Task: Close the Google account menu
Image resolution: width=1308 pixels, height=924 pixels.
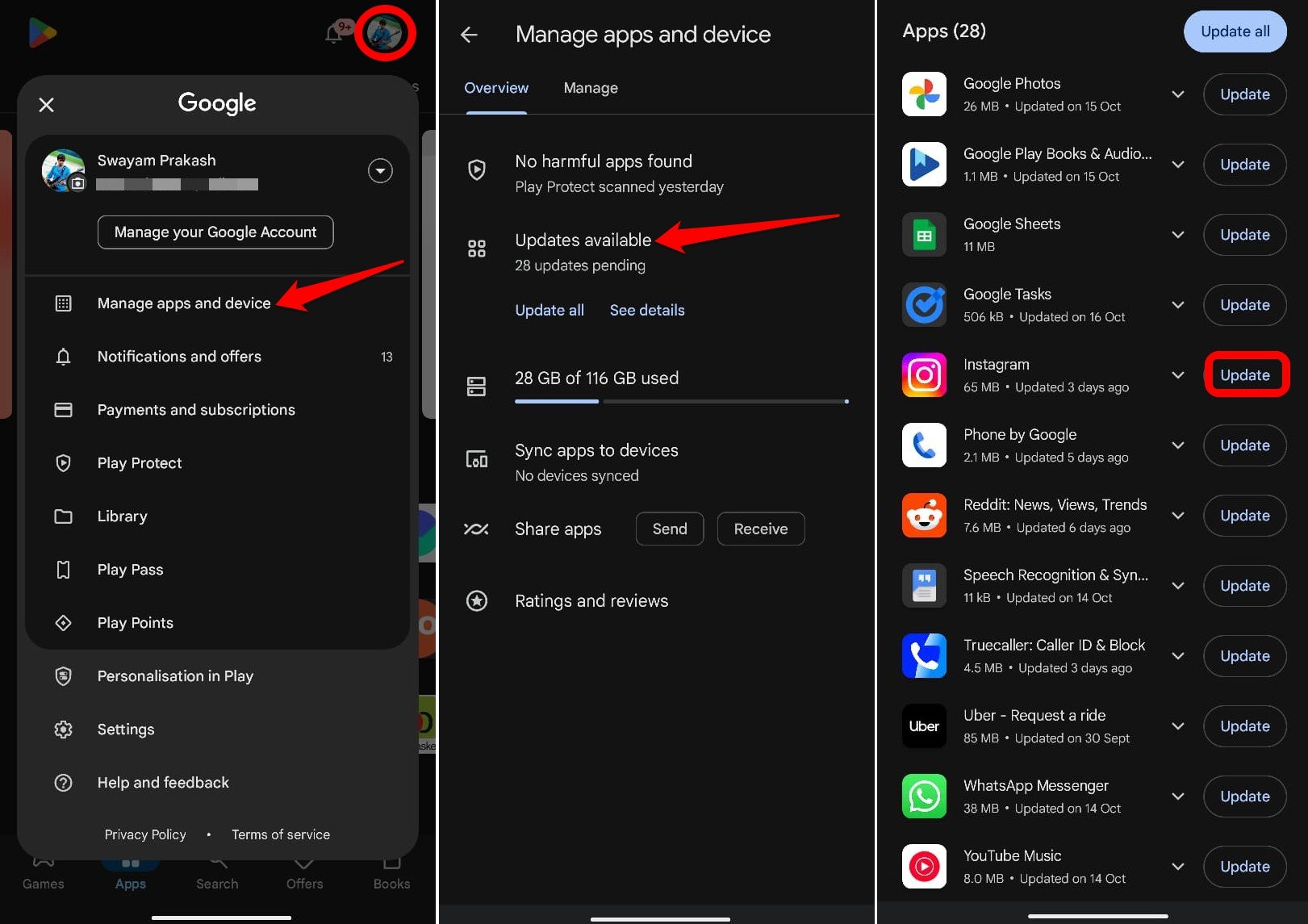Action: coord(47,105)
